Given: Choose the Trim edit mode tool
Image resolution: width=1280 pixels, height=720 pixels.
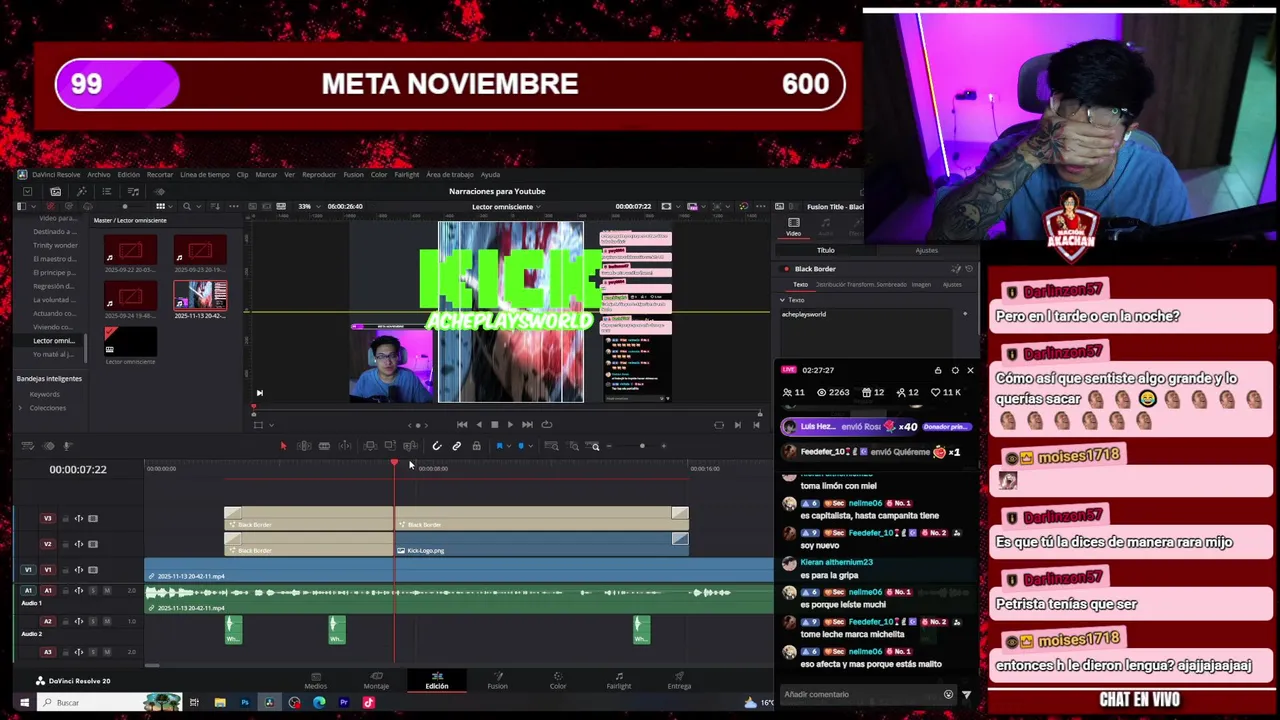Looking at the screenshot, I should [304, 446].
